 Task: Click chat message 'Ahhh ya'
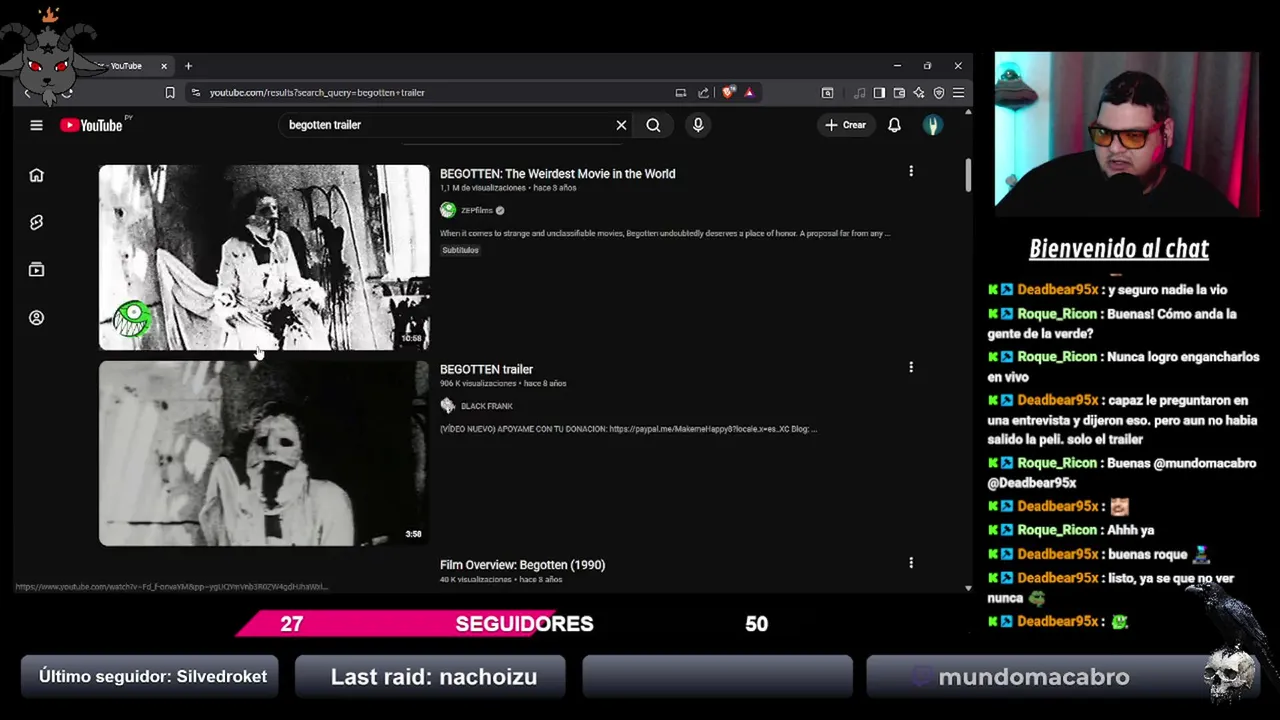tap(1130, 530)
